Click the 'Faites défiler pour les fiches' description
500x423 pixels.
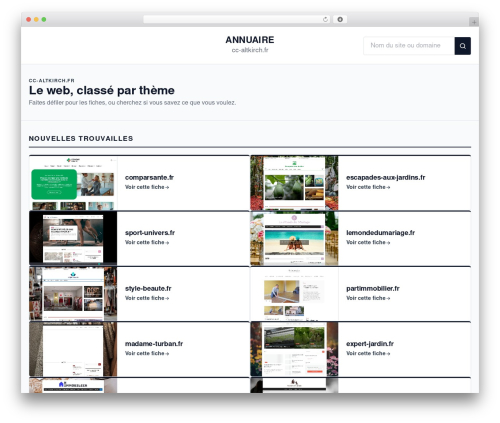tap(132, 103)
